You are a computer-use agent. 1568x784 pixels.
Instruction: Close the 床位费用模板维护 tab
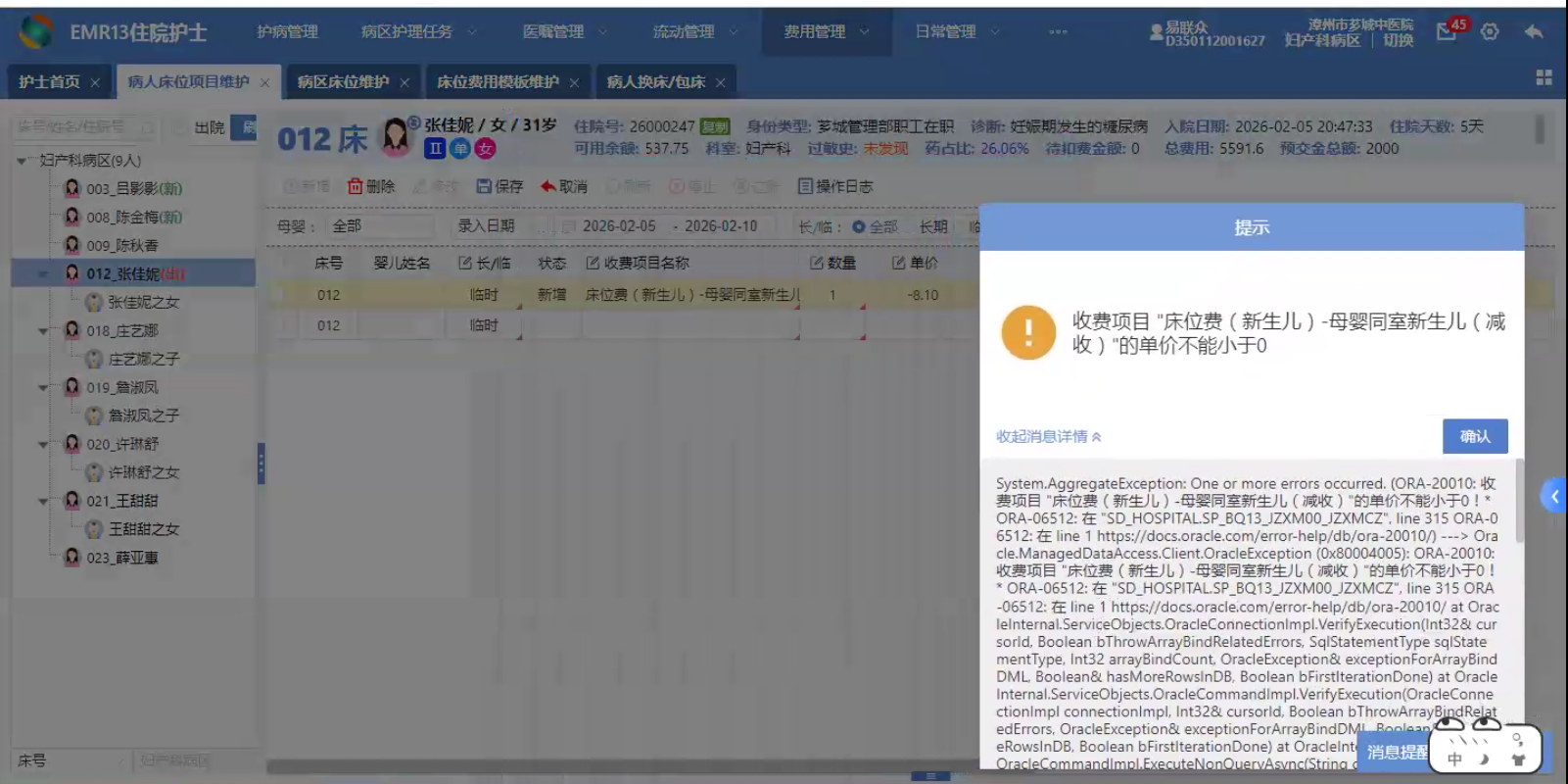pyautogui.click(x=574, y=82)
